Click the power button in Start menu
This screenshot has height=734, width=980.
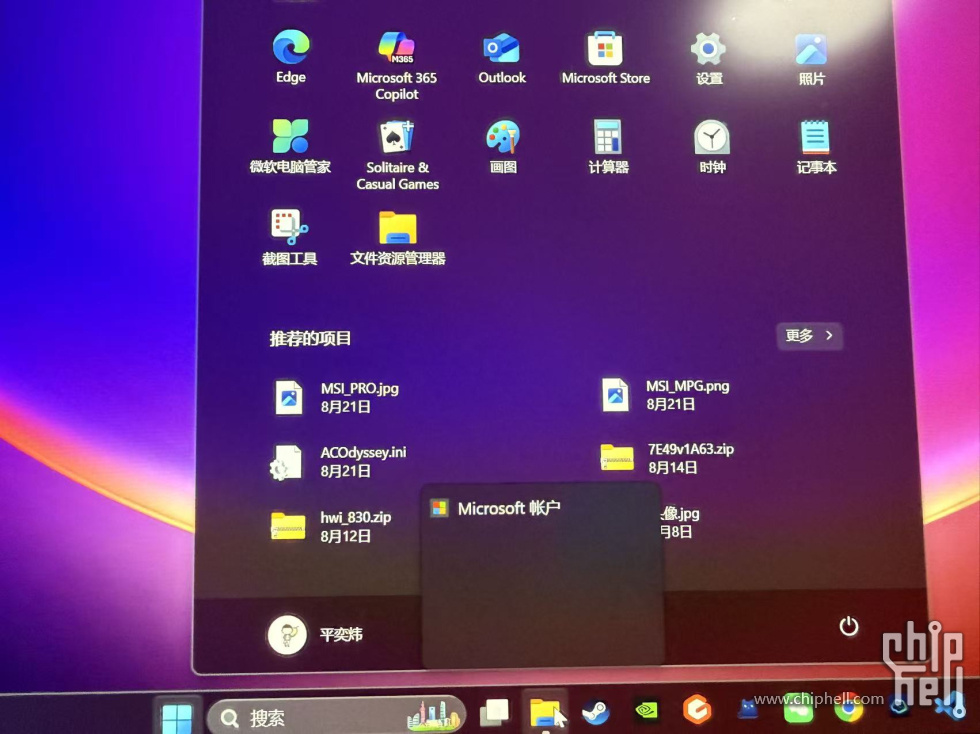click(848, 626)
